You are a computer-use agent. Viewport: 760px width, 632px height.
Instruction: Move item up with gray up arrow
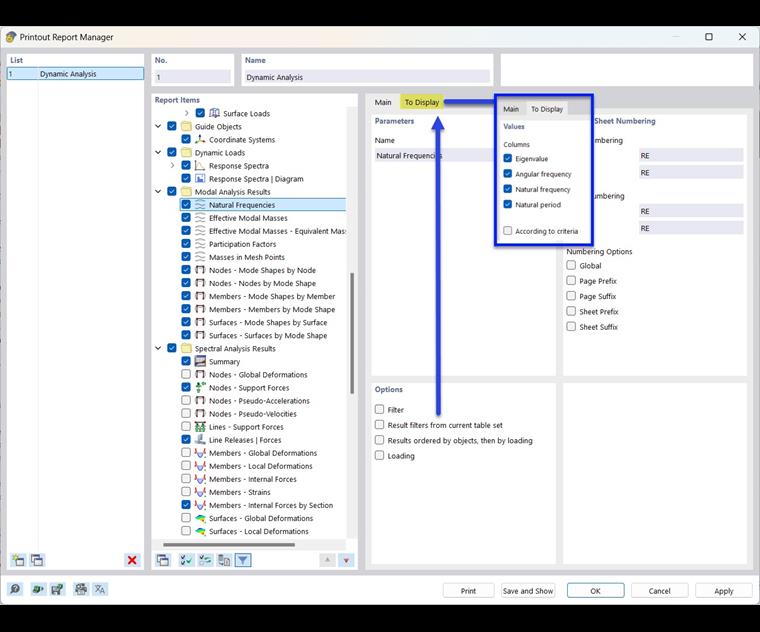[x=328, y=560]
